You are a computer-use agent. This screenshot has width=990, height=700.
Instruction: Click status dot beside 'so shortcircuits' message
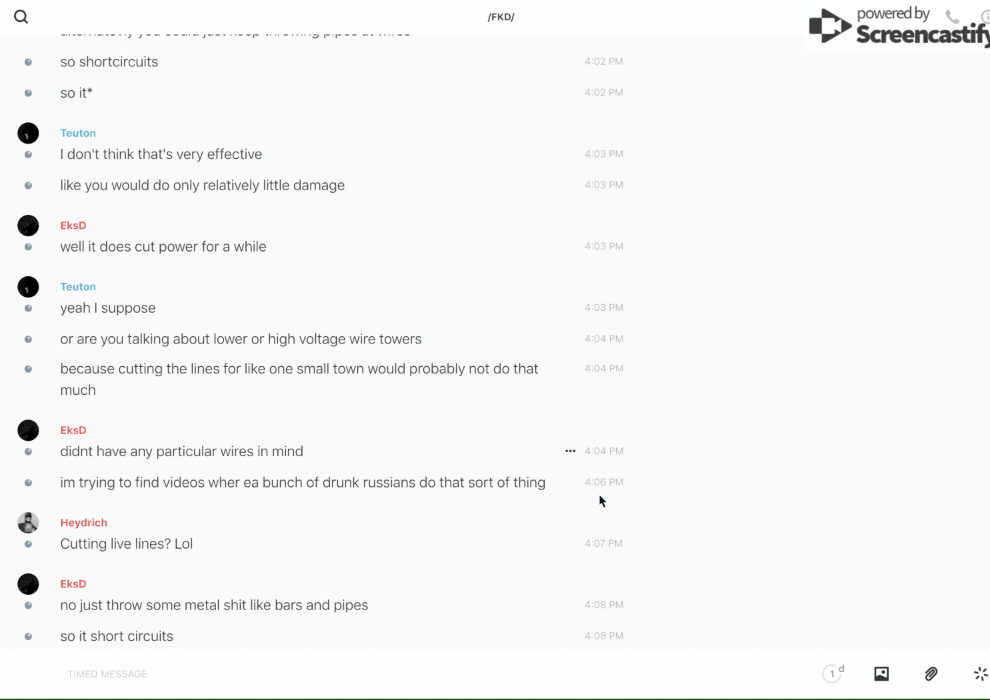pyautogui.click(x=28, y=62)
